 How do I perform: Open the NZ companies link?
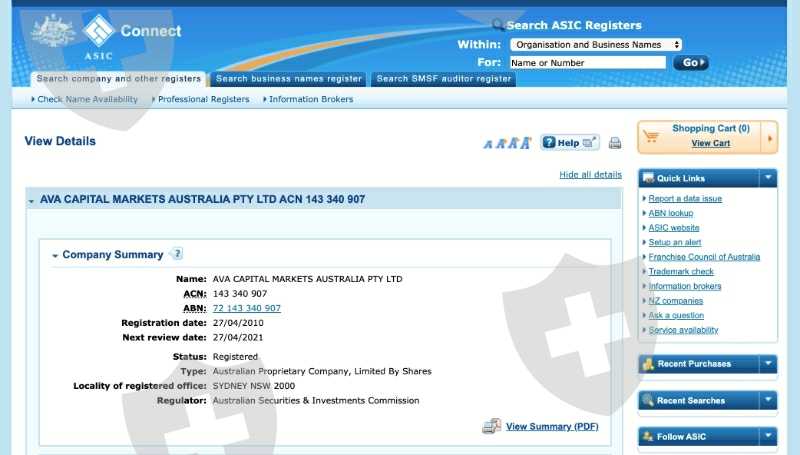[676, 301]
